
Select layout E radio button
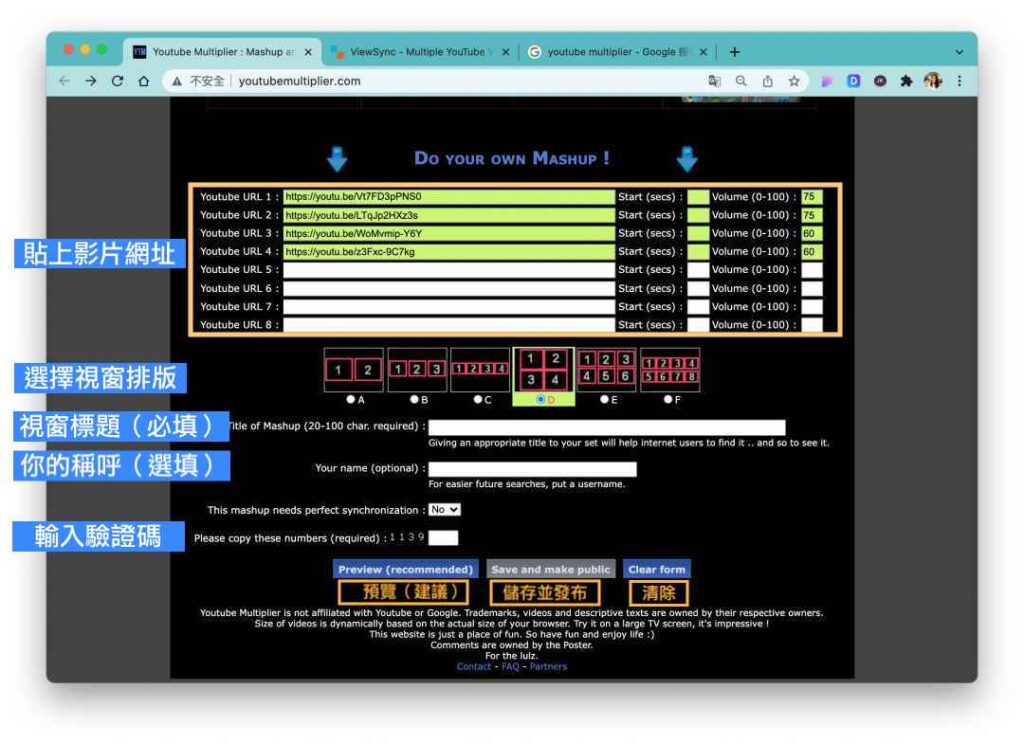tap(604, 399)
